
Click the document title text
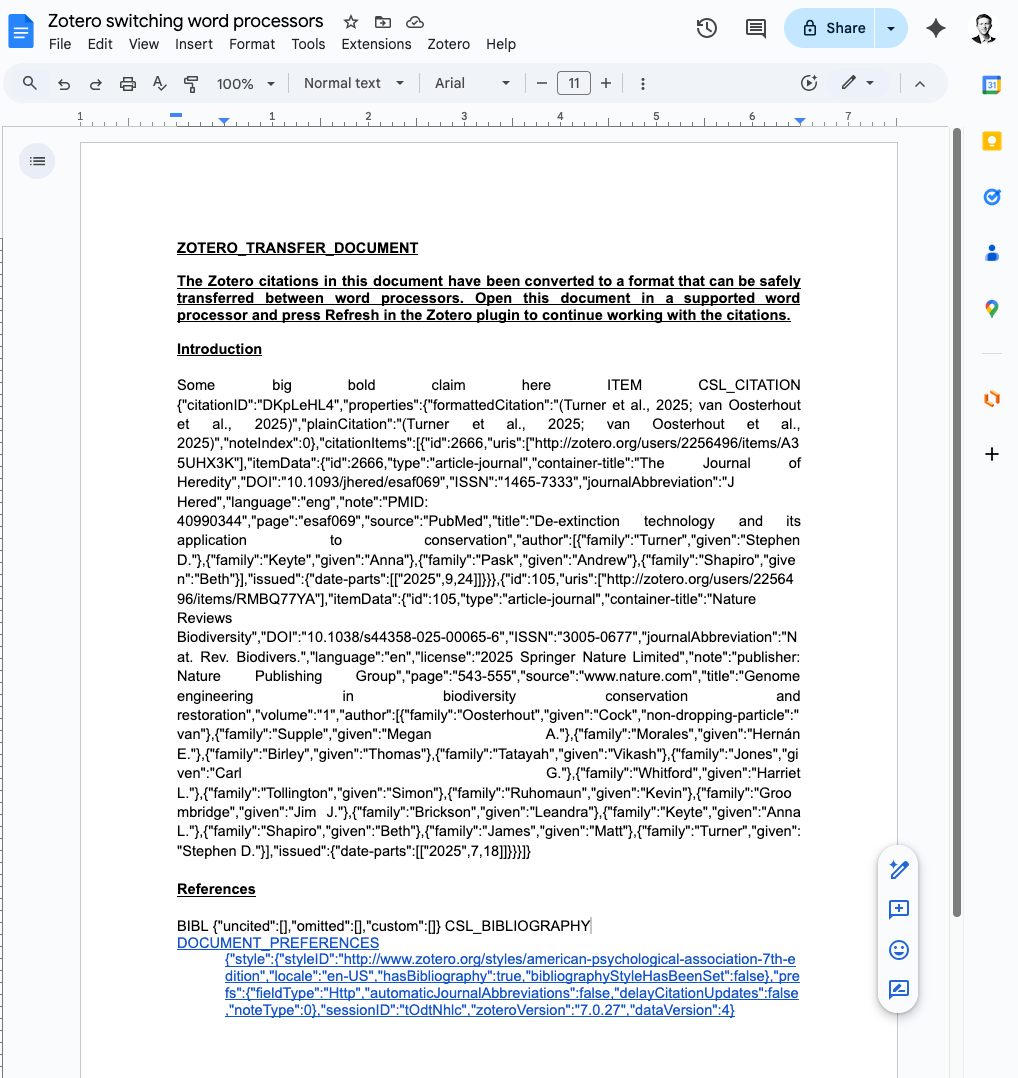pyautogui.click(x=185, y=21)
